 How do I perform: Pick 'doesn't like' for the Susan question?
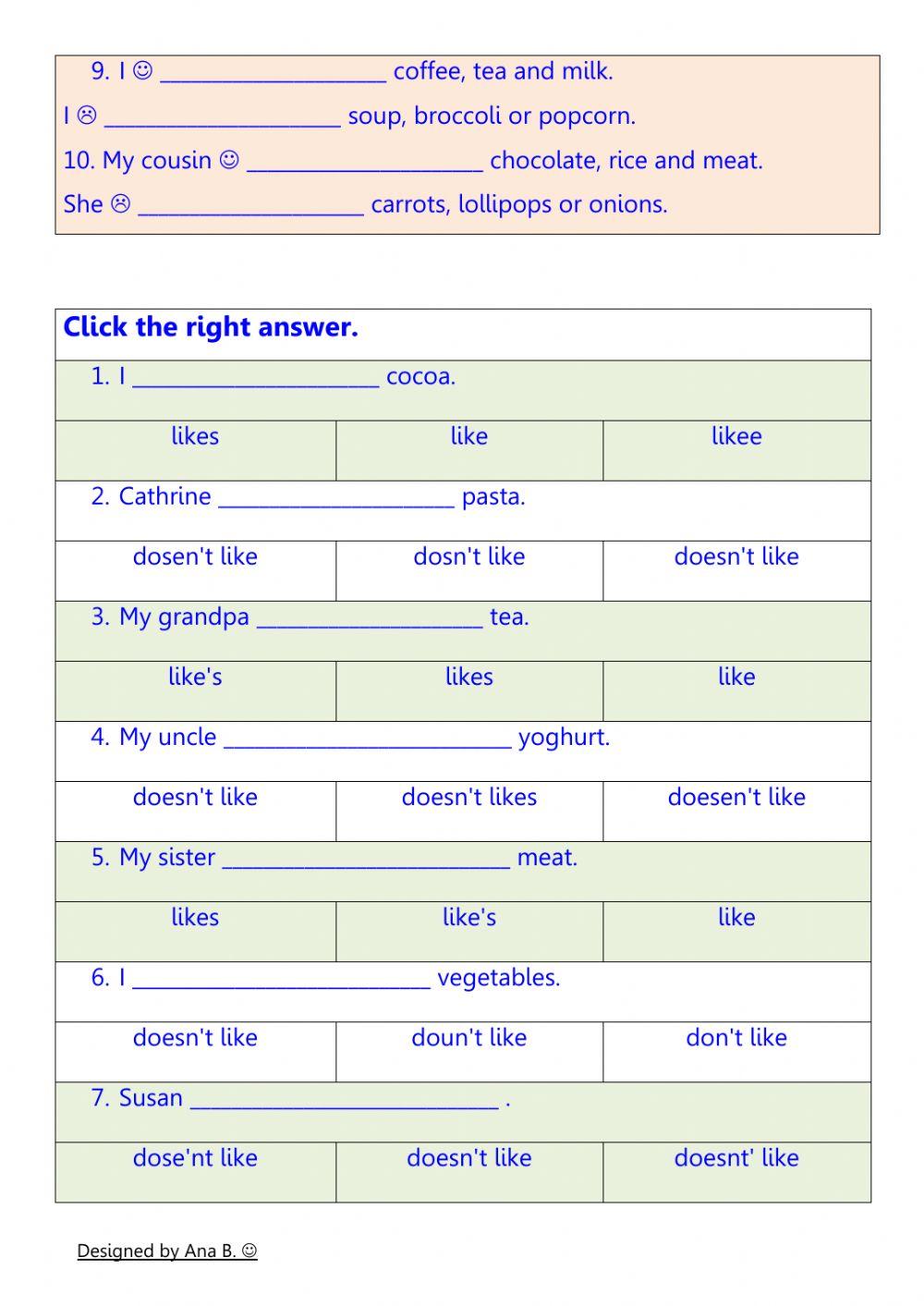tap(469, 1158)
